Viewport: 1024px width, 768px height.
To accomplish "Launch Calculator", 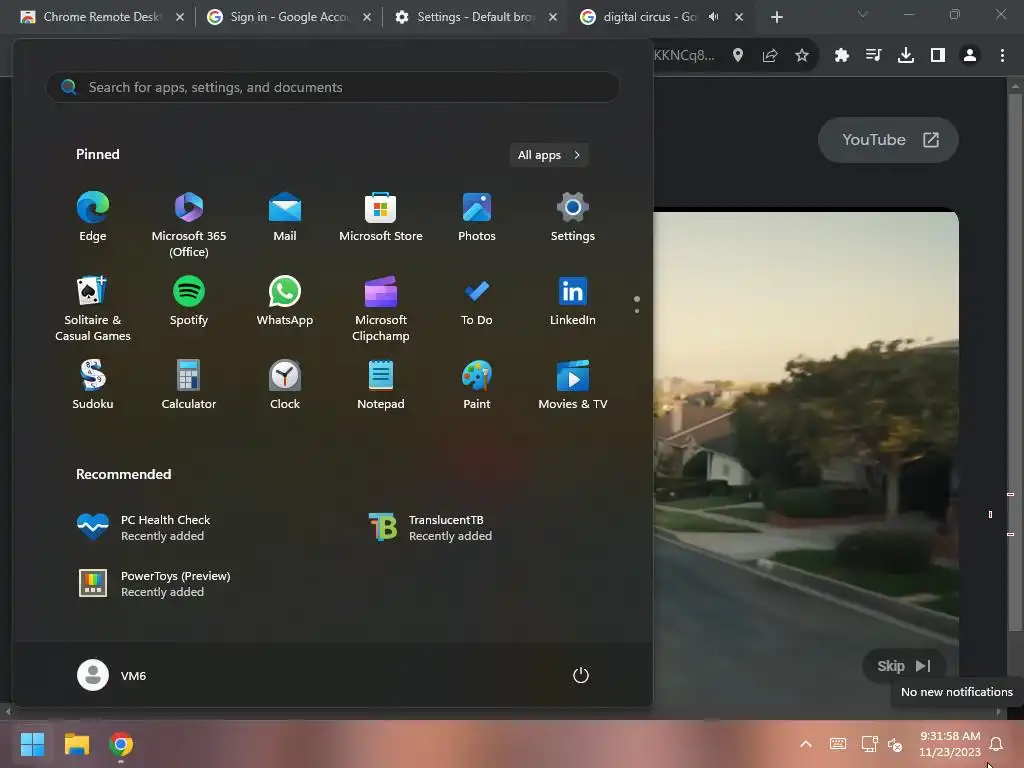I will [x=189, y=385].
